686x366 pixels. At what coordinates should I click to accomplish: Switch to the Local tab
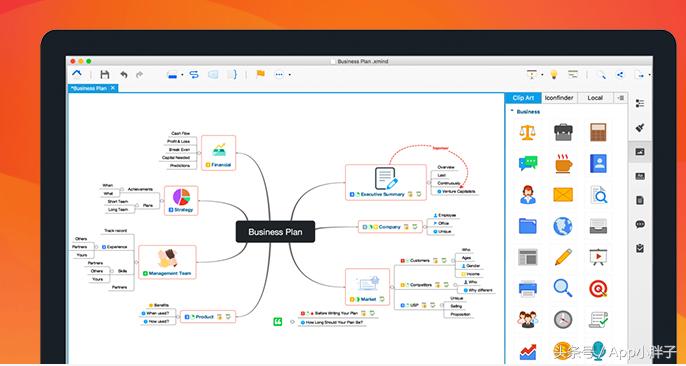(x=595, y=98)
